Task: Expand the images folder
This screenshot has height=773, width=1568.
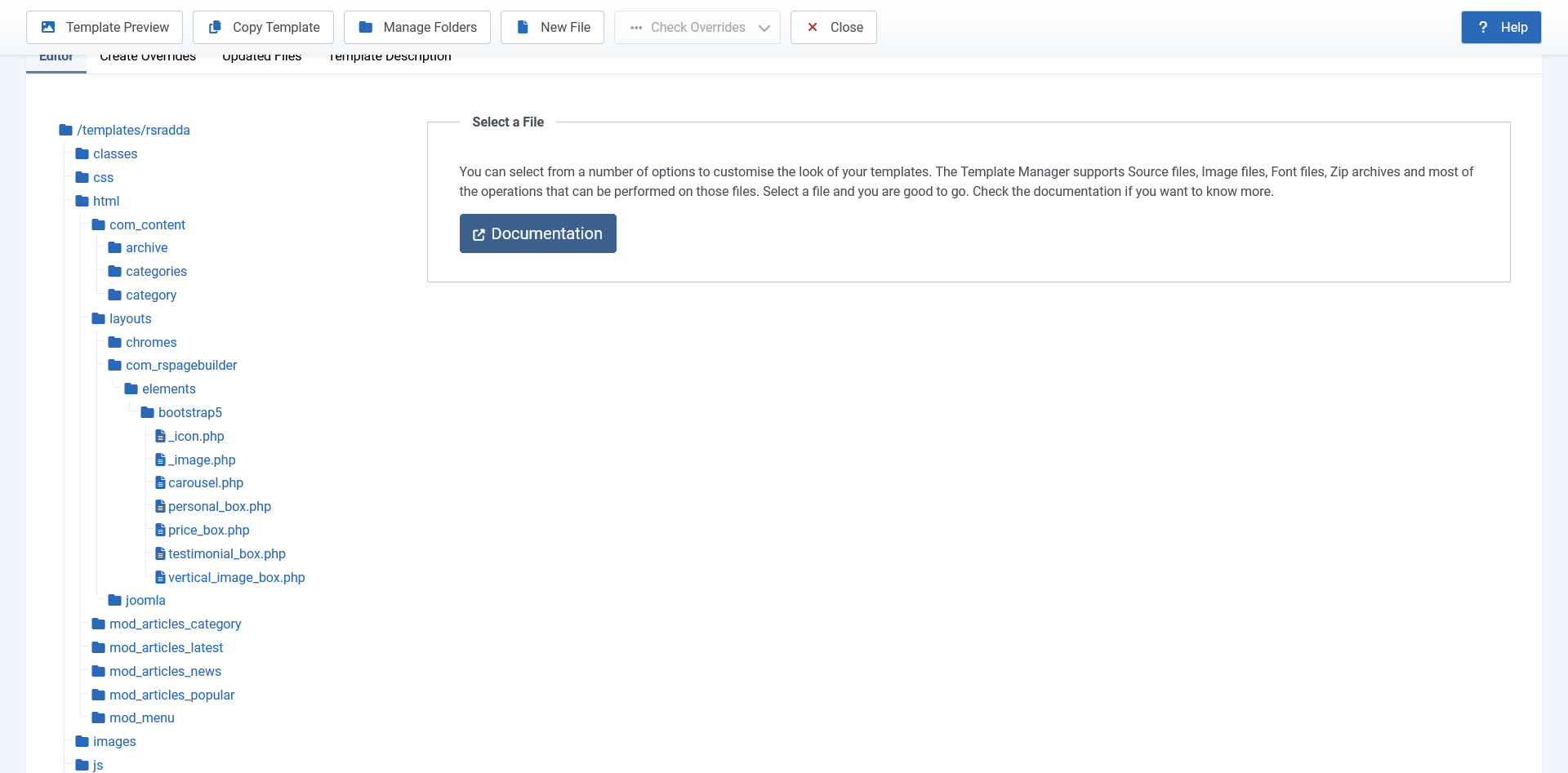Action: pos(114,742)
